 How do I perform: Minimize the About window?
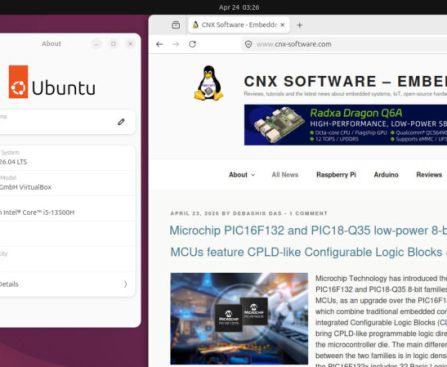[96, 44]
